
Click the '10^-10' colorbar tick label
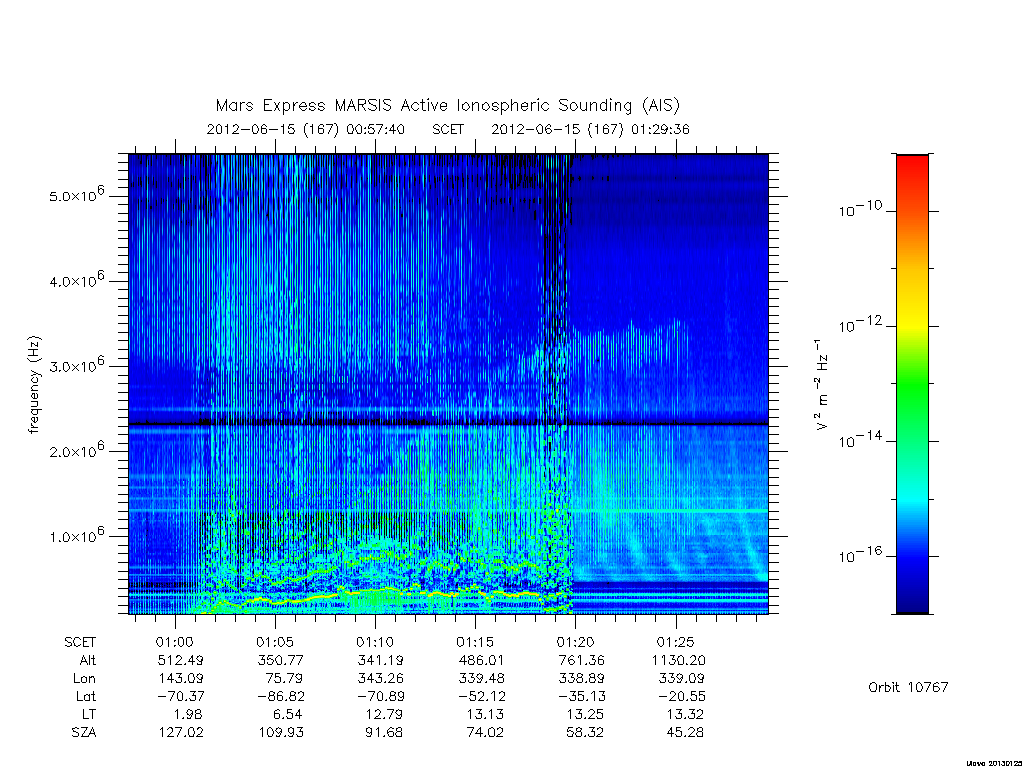tap(859, 209)
